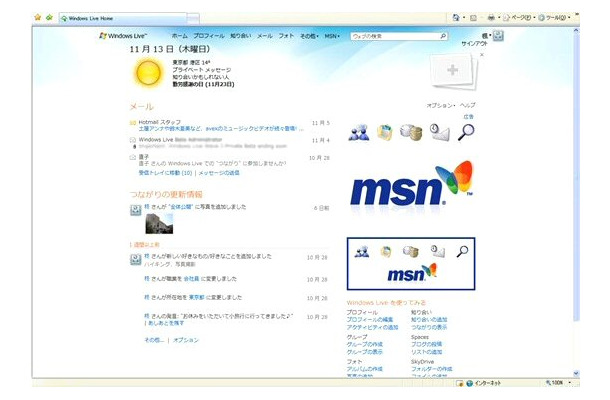Click the Windows Live logo

tap(123, 36)
